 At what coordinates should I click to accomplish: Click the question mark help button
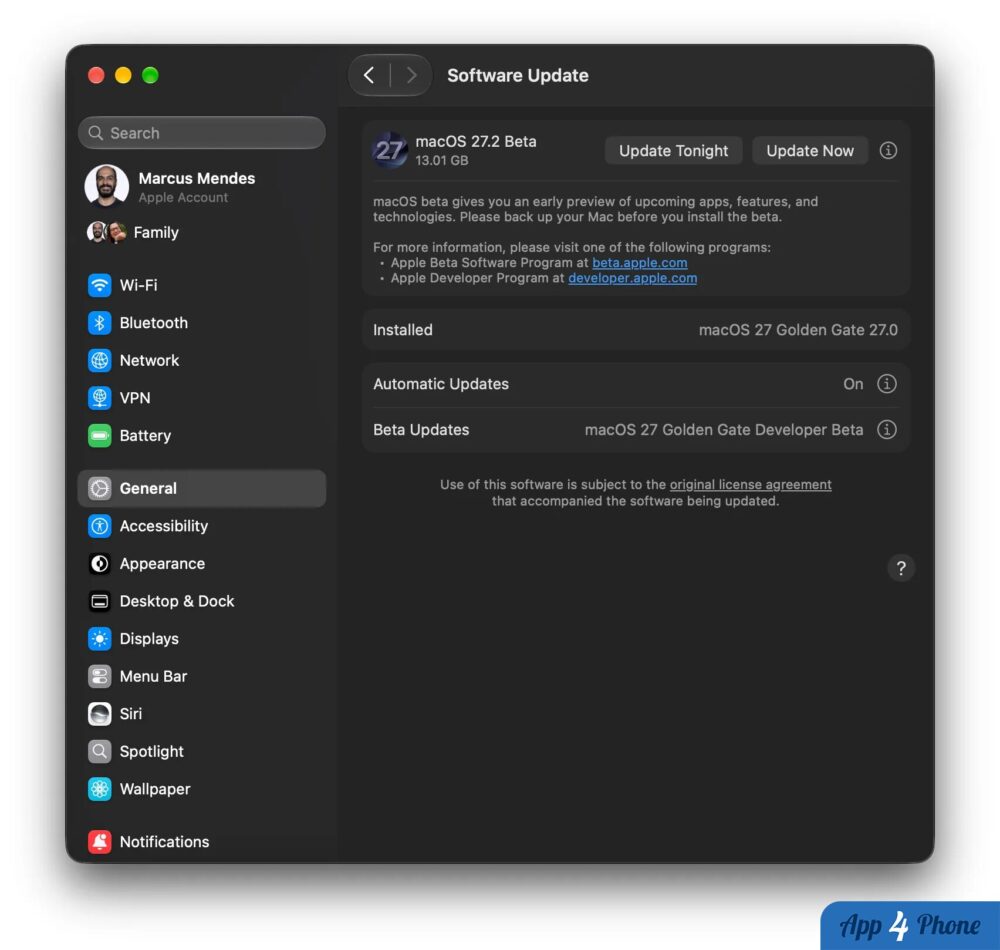pos(901,568)
